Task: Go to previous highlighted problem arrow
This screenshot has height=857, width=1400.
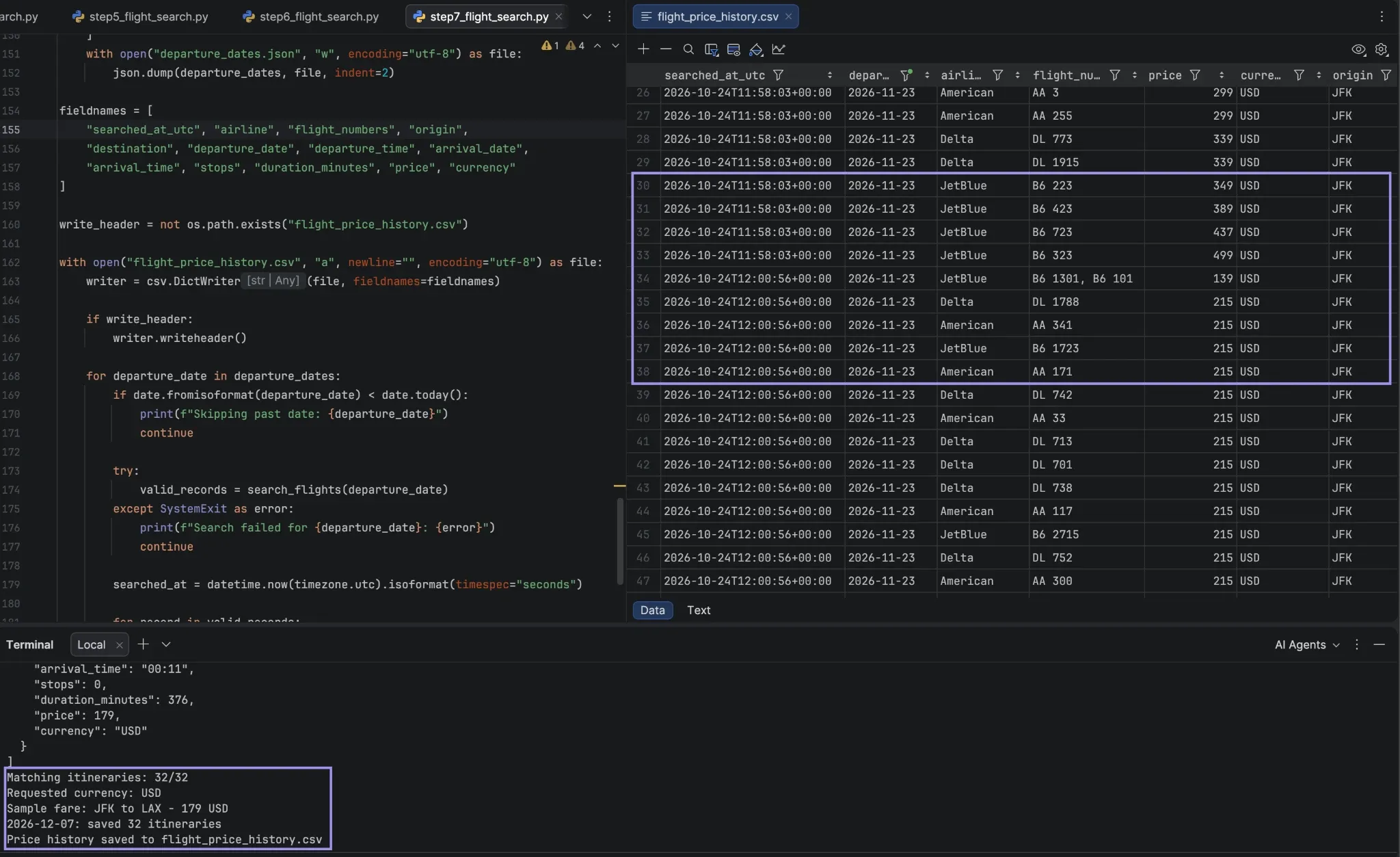Action: (597, 46)
